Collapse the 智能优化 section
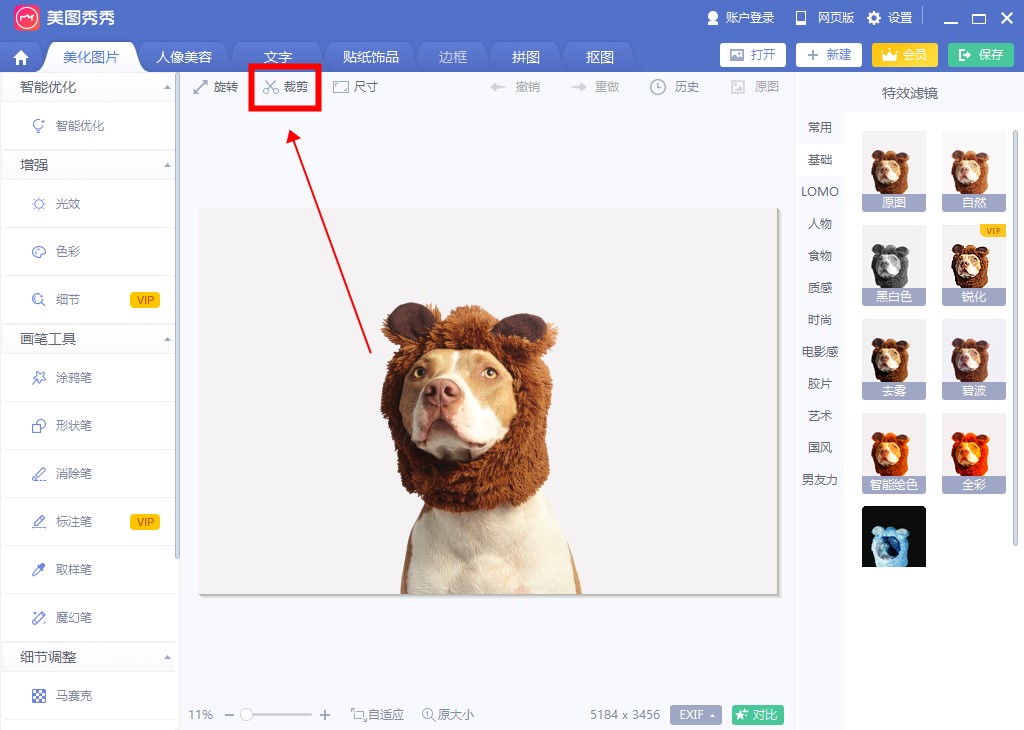The image size is (1024, 730). coord(167,88)
